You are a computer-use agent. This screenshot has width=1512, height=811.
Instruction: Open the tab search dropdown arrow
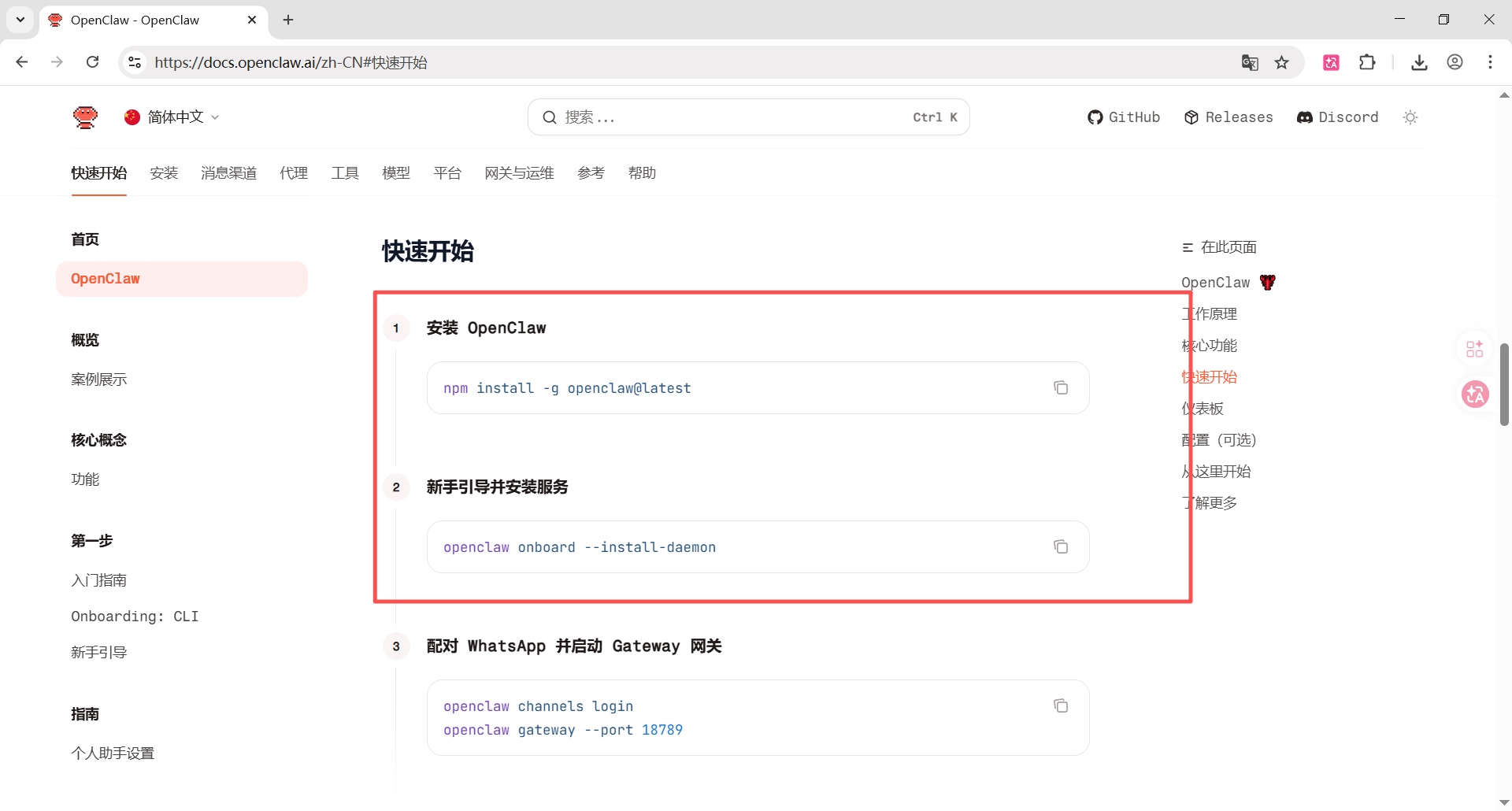(20, 20)
